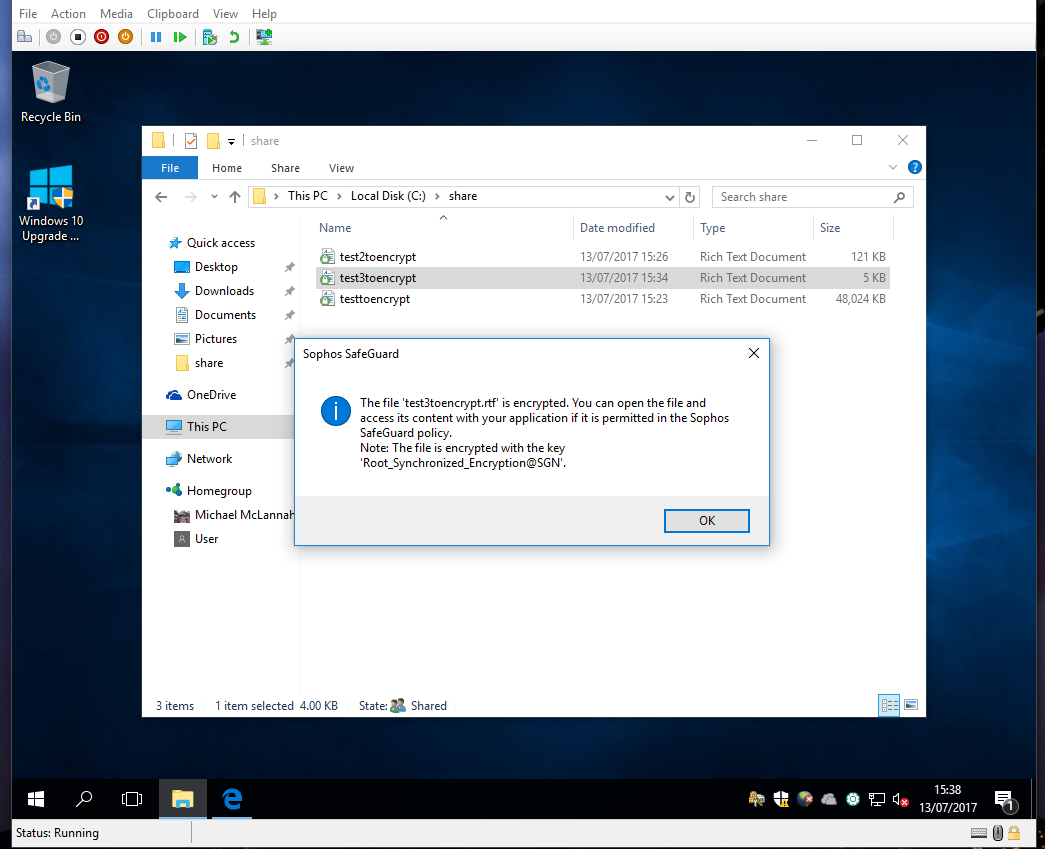Switch to Explorer's View ribbon tab
The width and height of the screenshot is (1045, 849).
[341, 168]
